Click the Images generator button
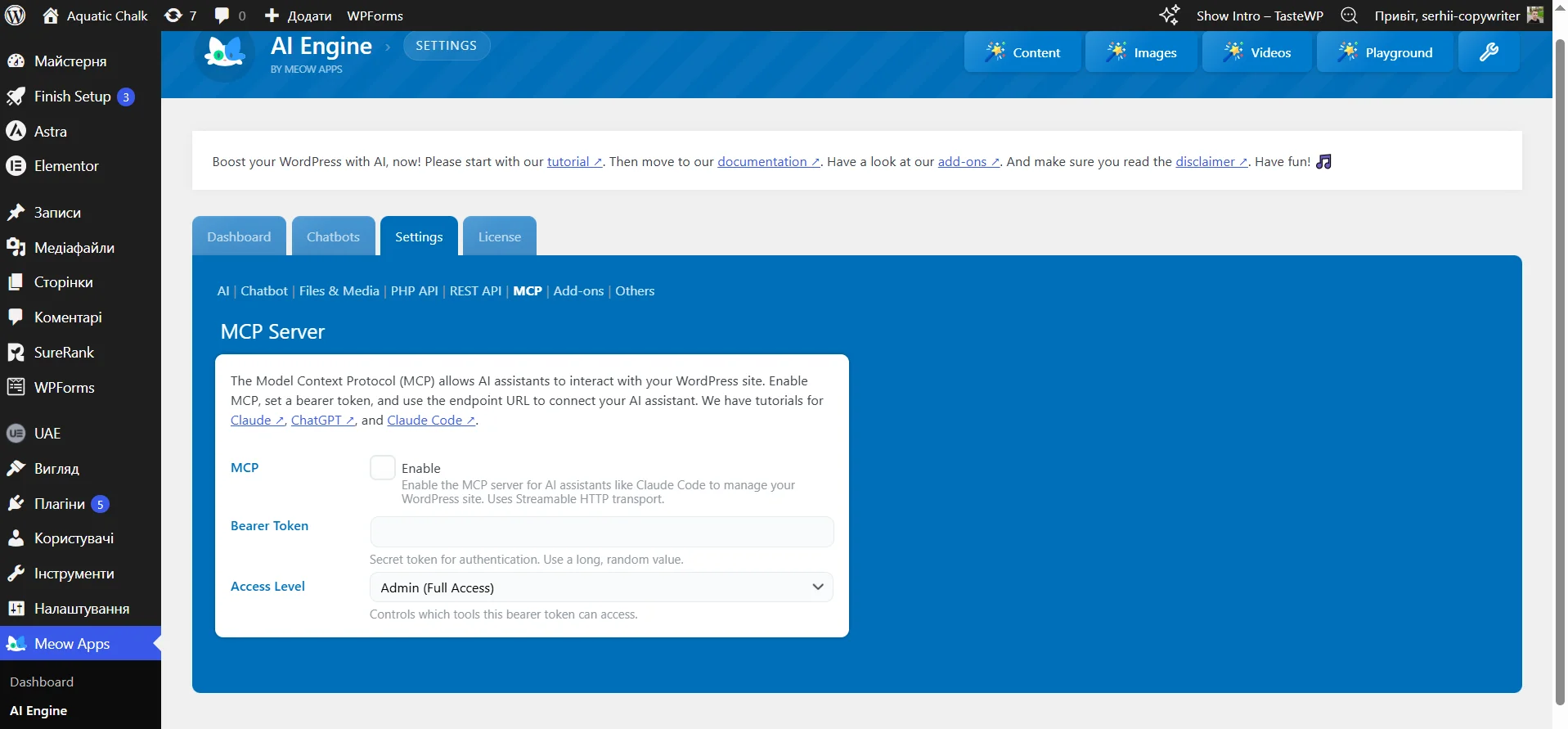The image size is (1568, 729). 1141,52
